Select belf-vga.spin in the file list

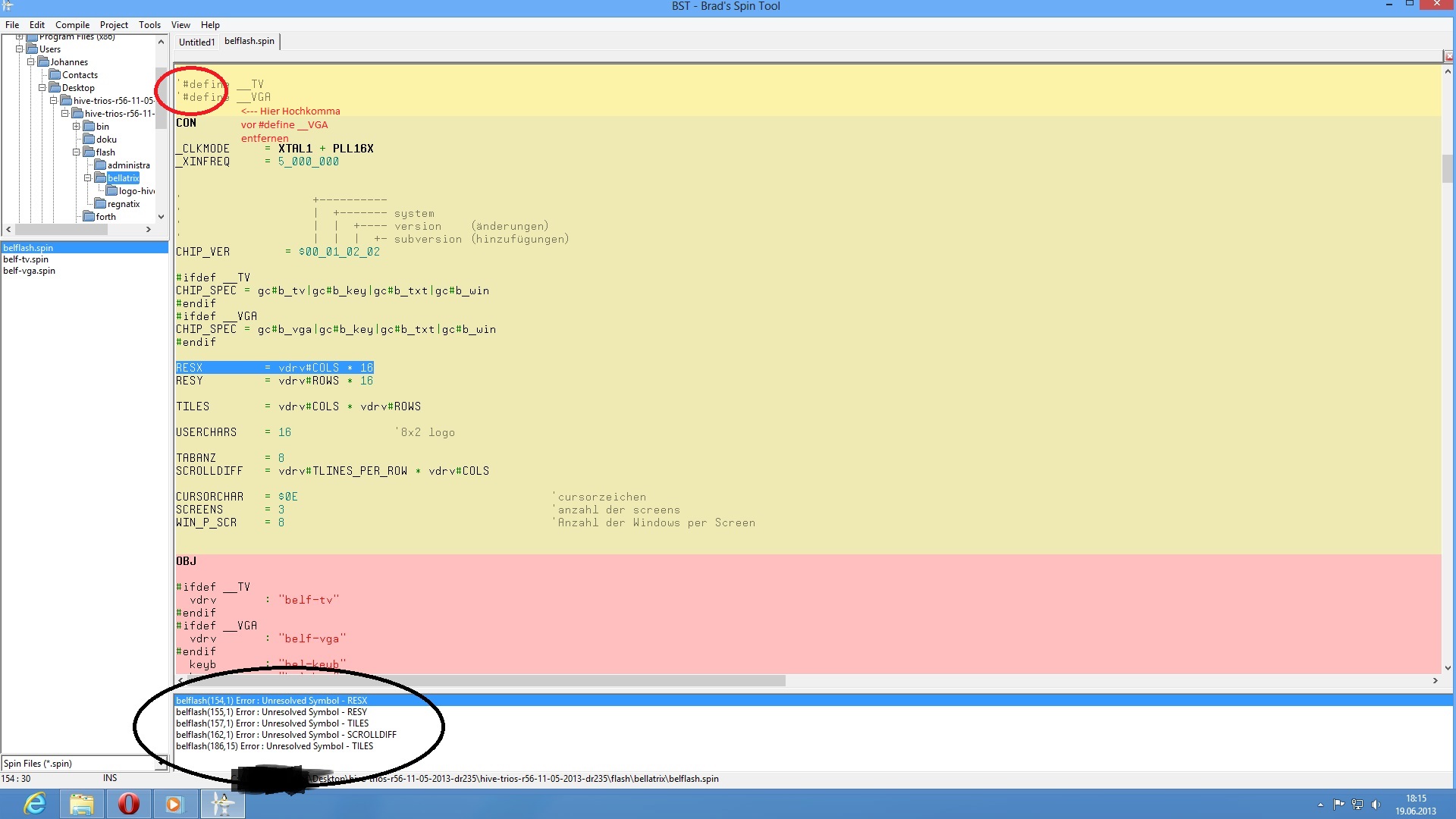point(29,271)
